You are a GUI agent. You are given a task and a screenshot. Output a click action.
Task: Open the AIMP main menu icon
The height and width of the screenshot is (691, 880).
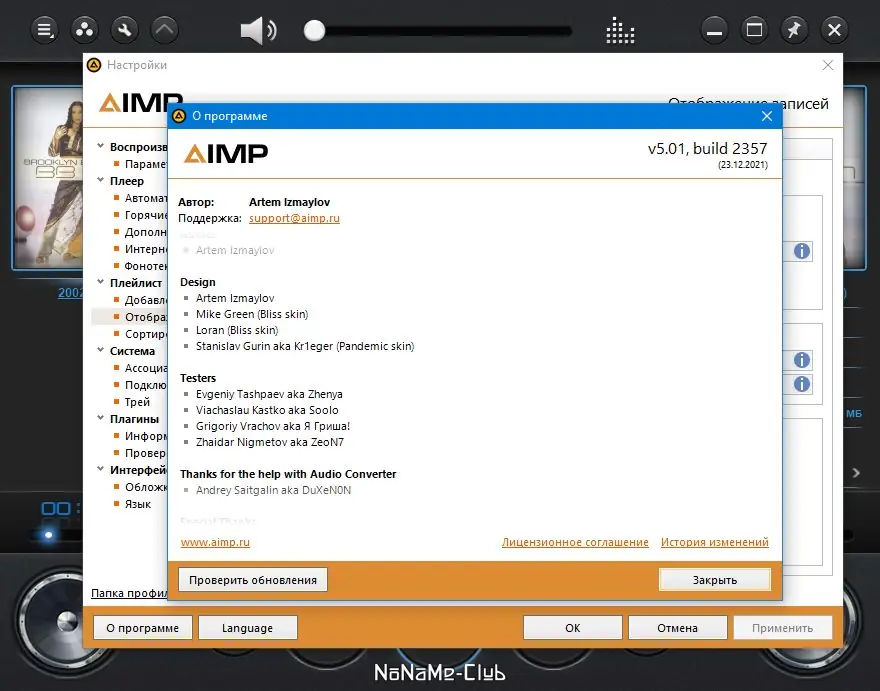coord(44,30)
